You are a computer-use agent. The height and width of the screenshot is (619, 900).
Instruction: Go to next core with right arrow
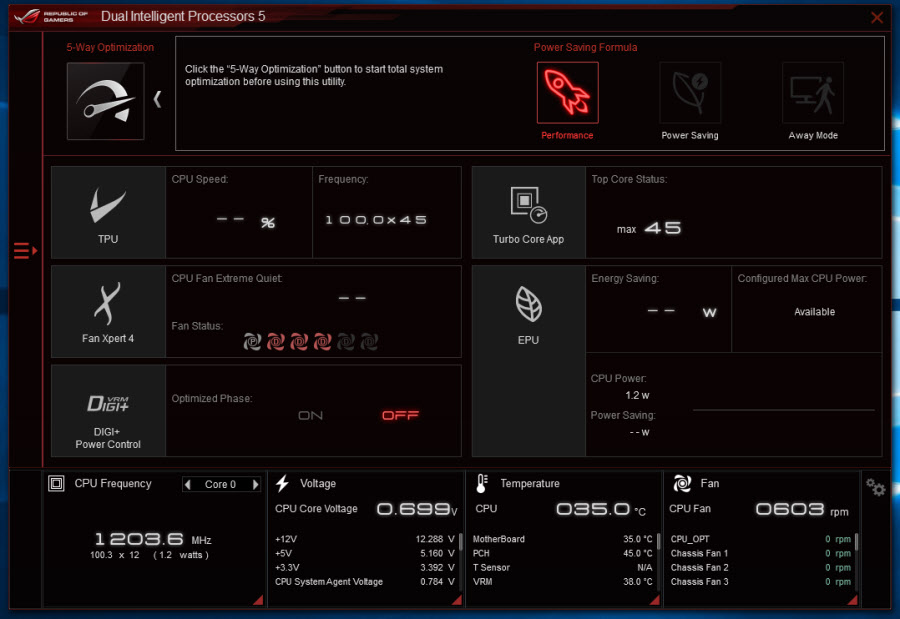255,485
